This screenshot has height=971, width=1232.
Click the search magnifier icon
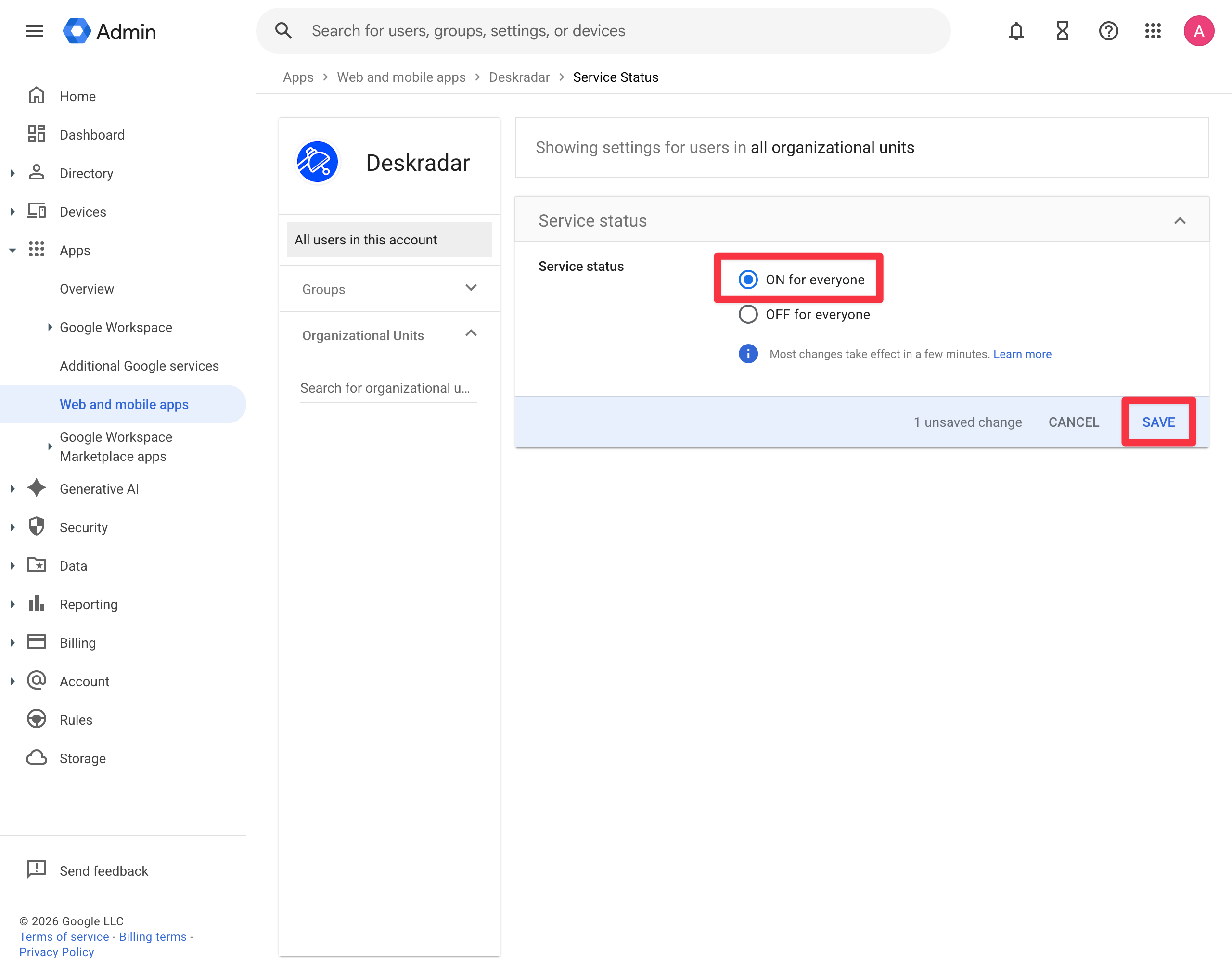click(x=283, y=31)
